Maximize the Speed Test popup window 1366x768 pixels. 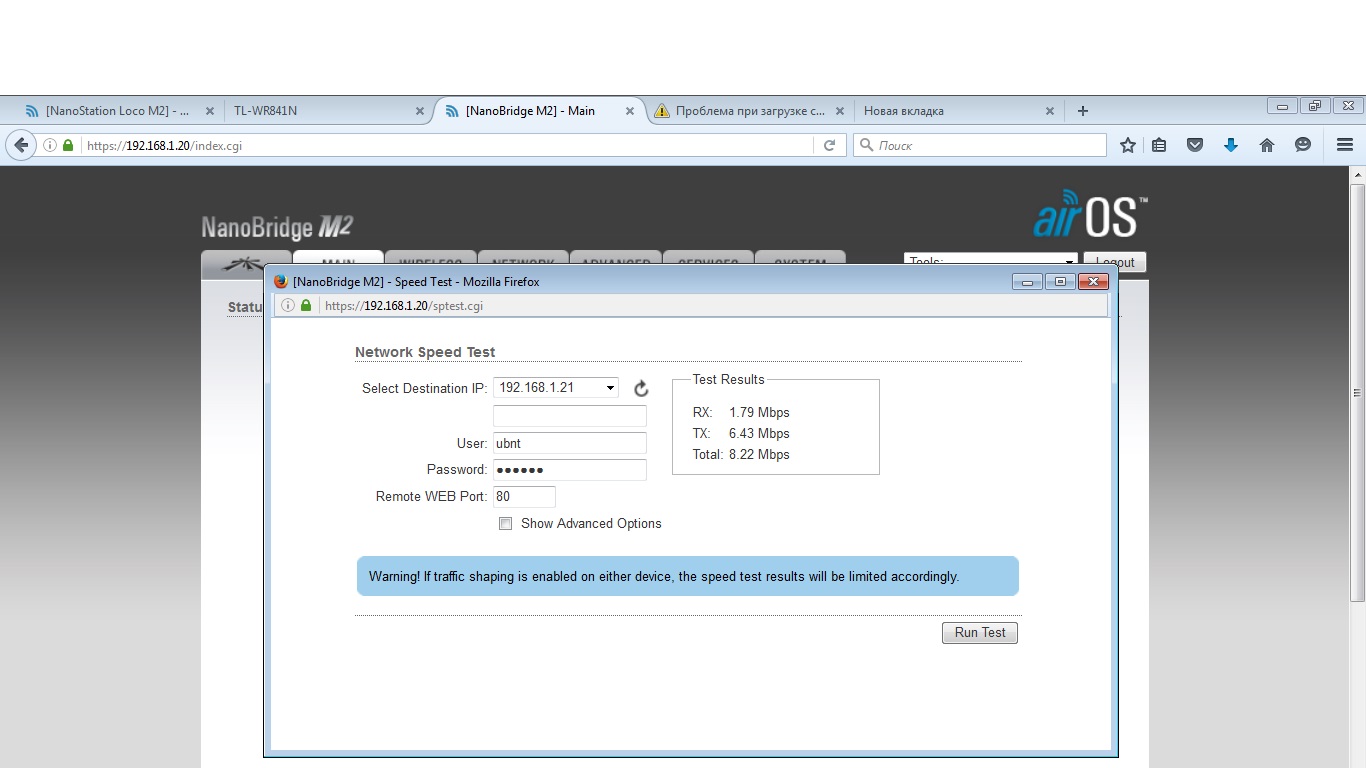pos(1060,282)
